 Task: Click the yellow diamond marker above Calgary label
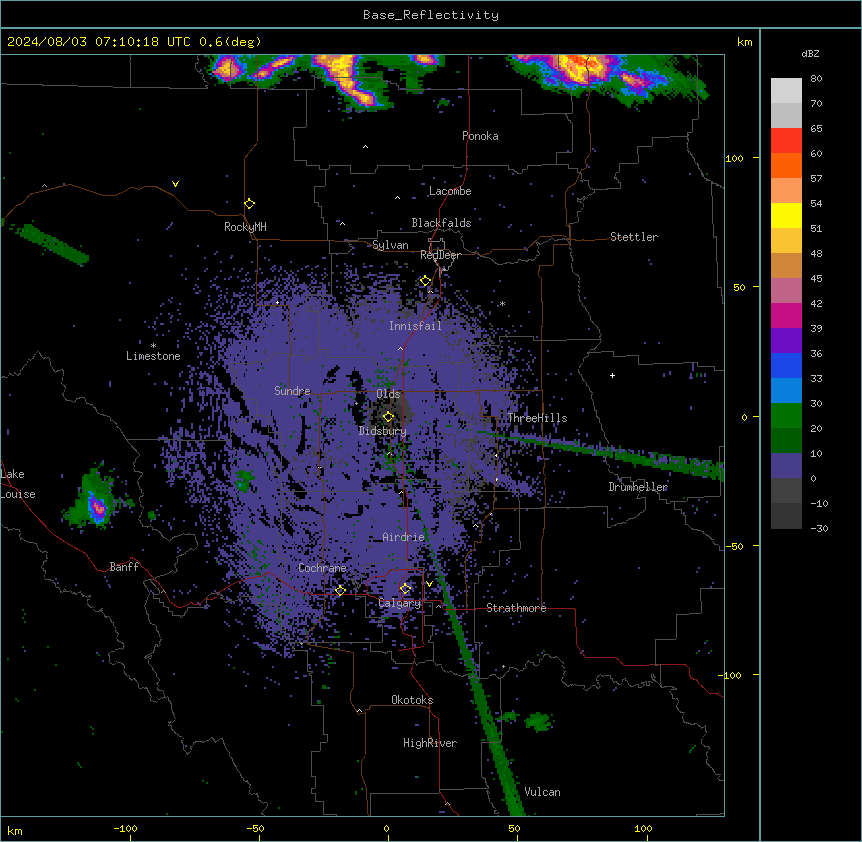(x=405, y=589)
